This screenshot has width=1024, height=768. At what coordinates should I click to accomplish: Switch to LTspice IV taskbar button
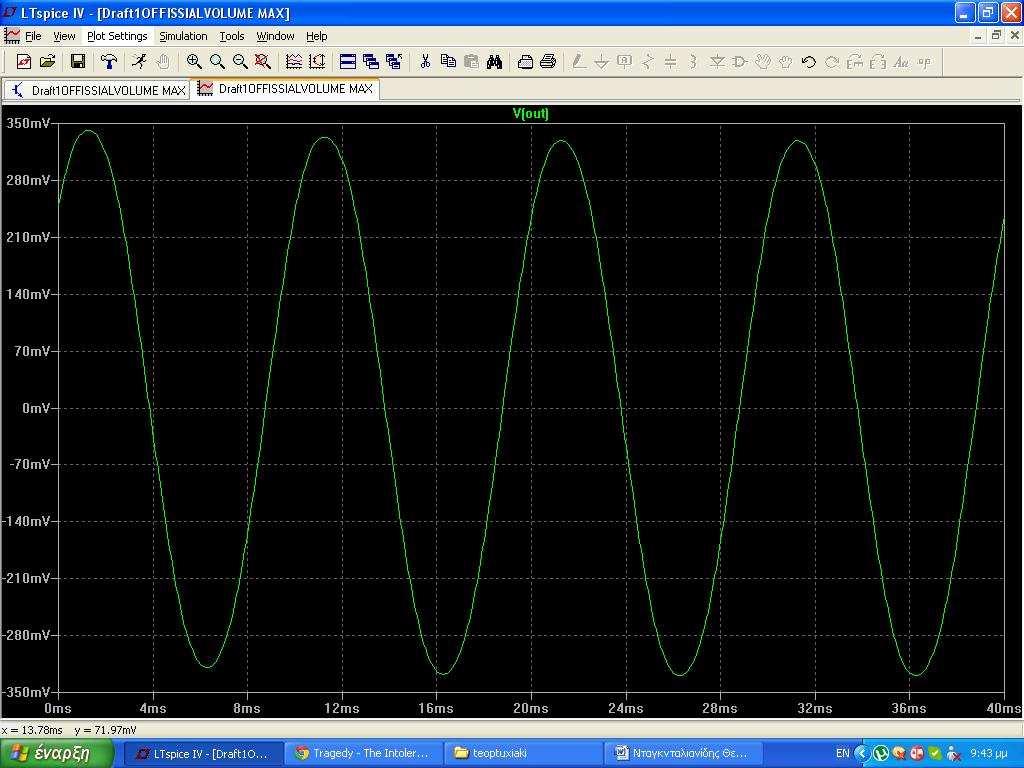(x=203, y=754)
